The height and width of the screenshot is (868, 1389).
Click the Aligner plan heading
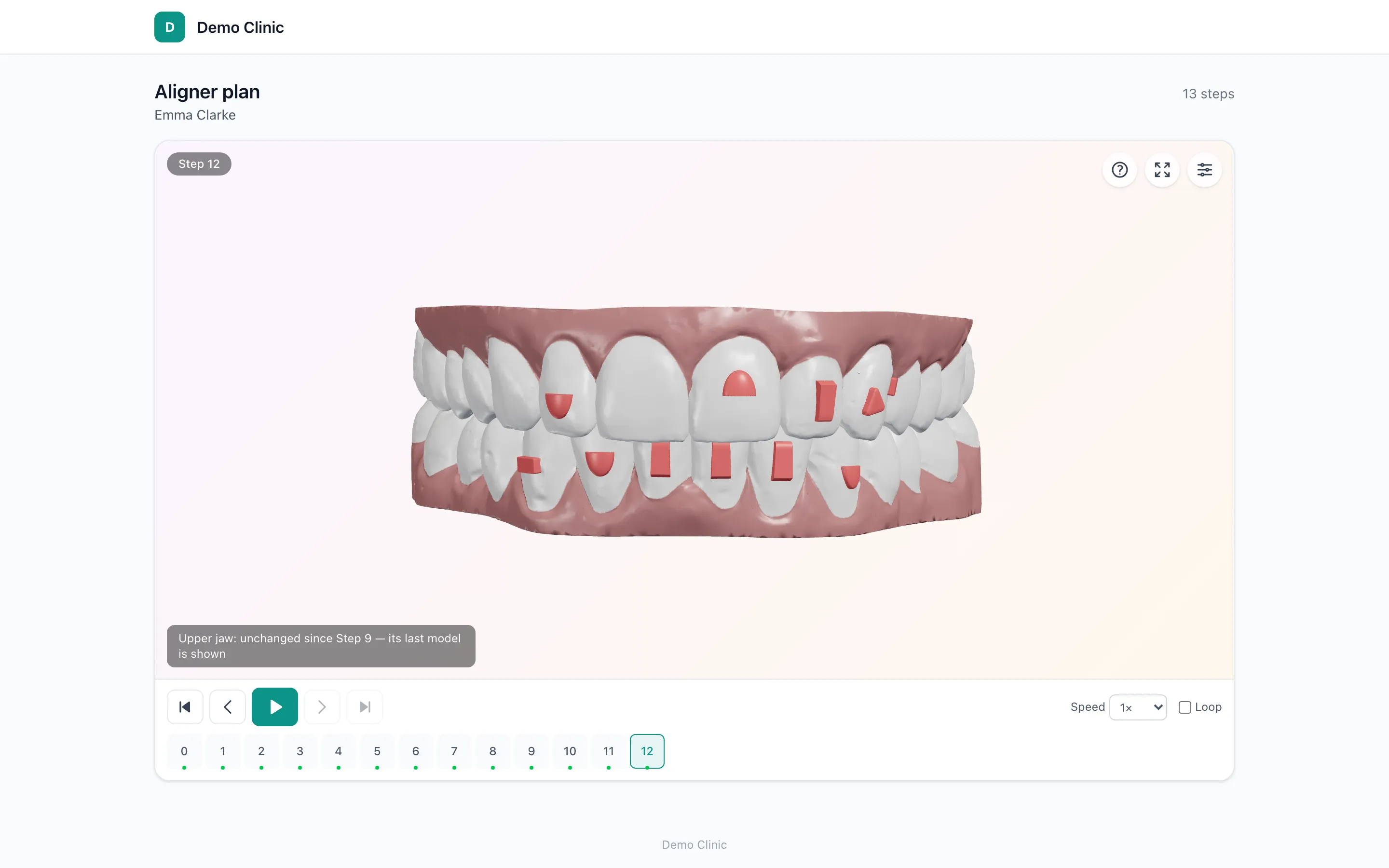pos(207,92)
